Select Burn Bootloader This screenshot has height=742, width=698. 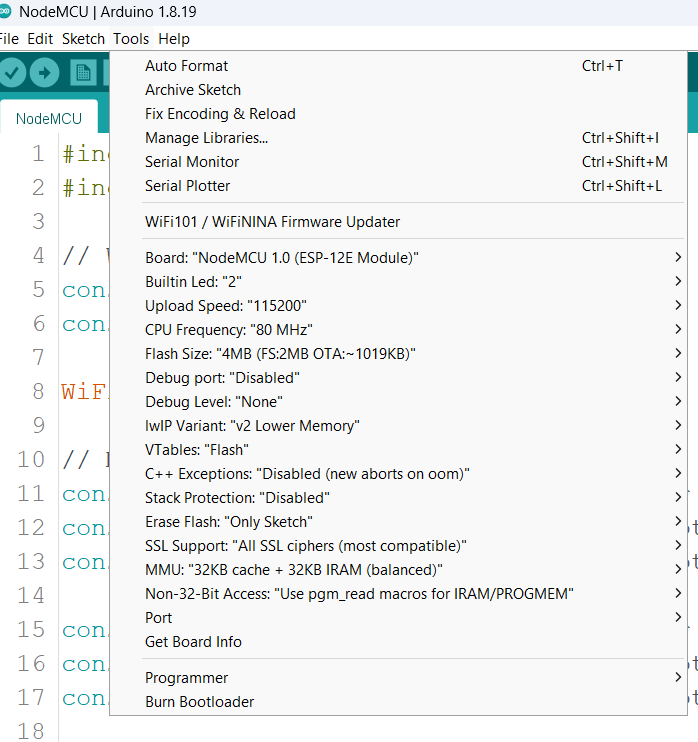pos(398,702)
